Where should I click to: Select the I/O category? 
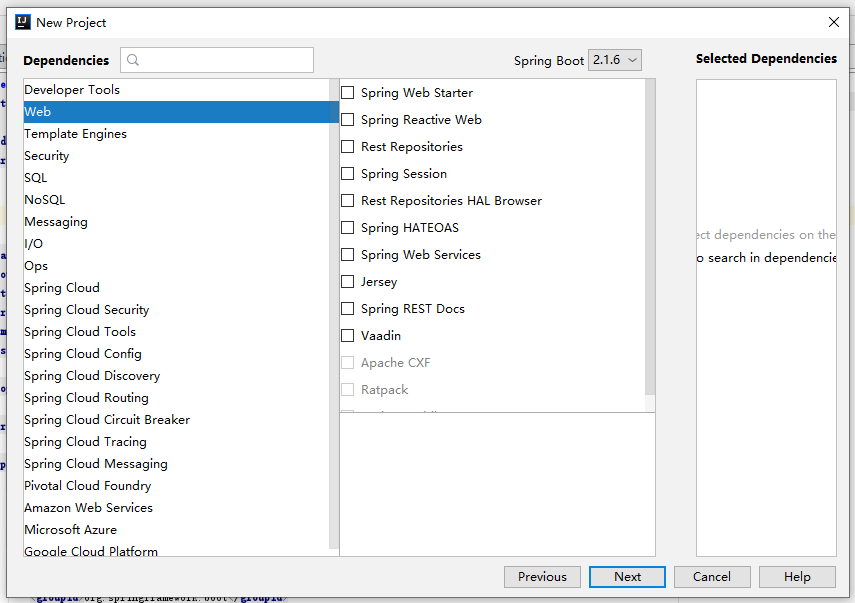coord(176,244)
